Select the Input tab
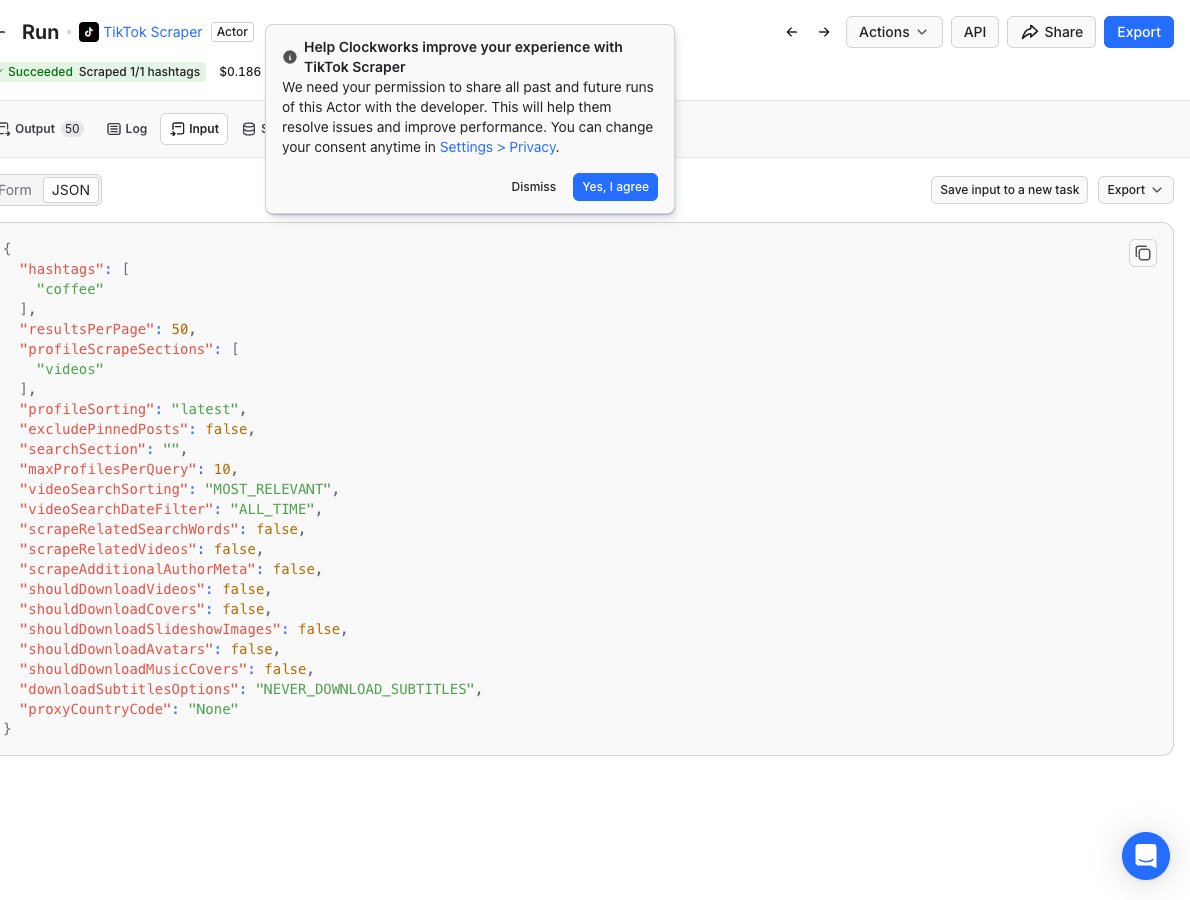This screenshot has width=1190, height=900. [194, 129]
